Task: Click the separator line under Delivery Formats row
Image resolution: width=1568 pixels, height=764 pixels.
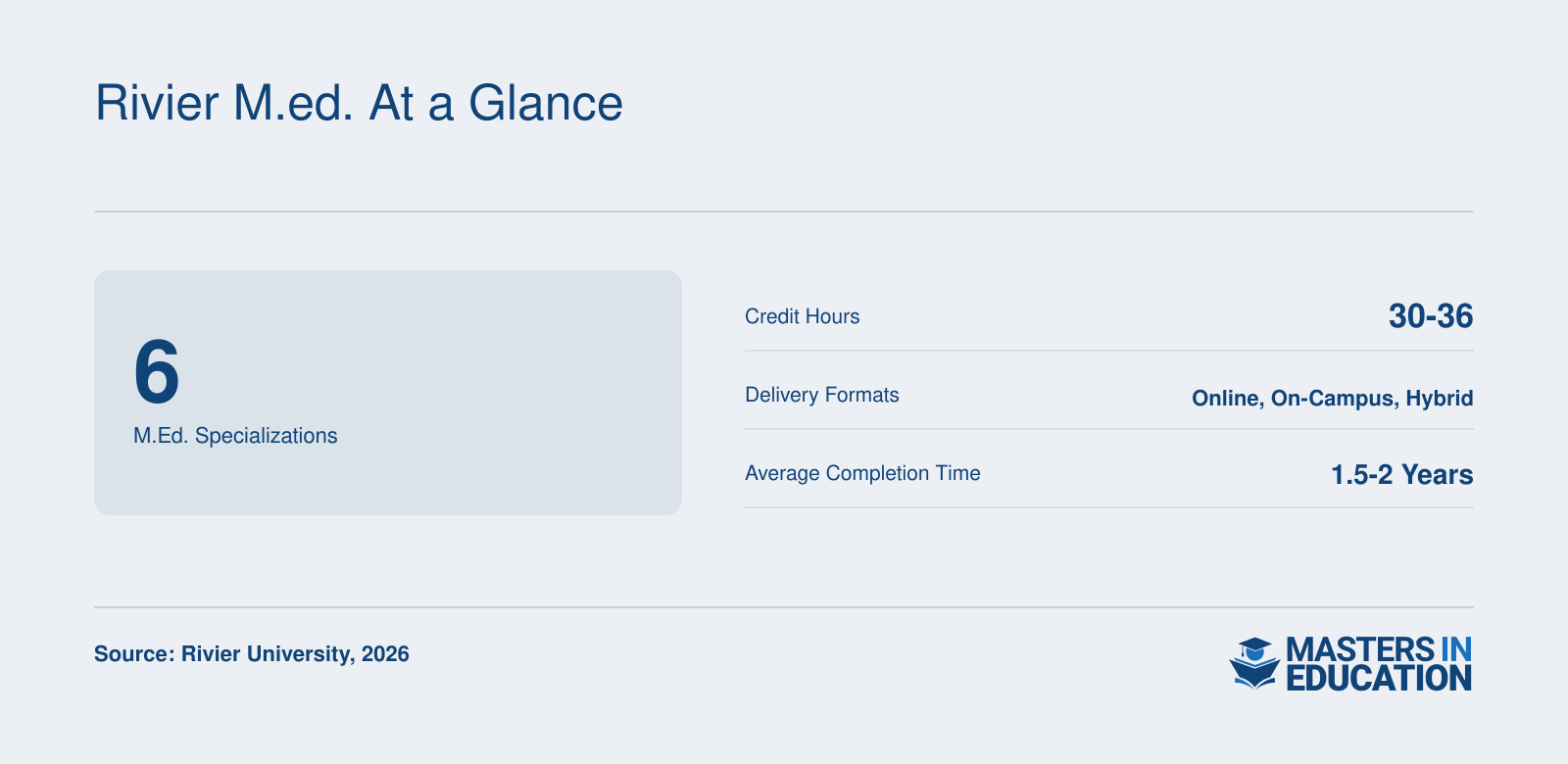Action: 1109,429
